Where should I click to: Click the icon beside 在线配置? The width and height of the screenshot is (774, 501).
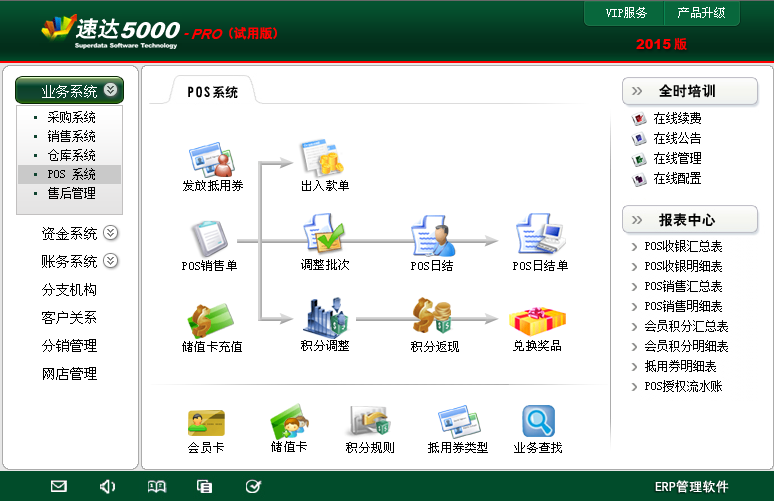[639, 179]
